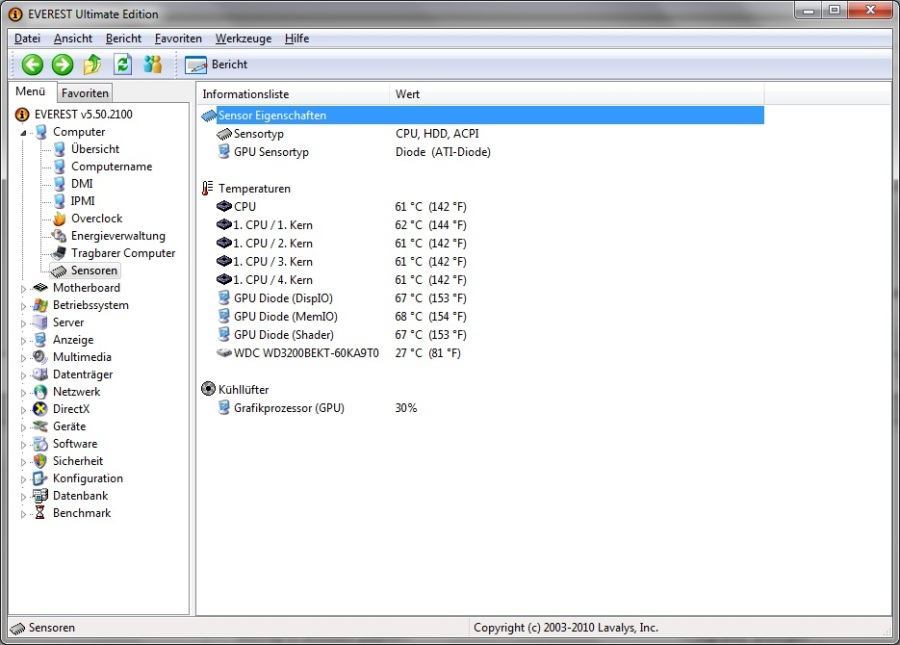Expand the Multimedia node
The height and width of the screenshot is (645, 900).
(x=24, y=358)
